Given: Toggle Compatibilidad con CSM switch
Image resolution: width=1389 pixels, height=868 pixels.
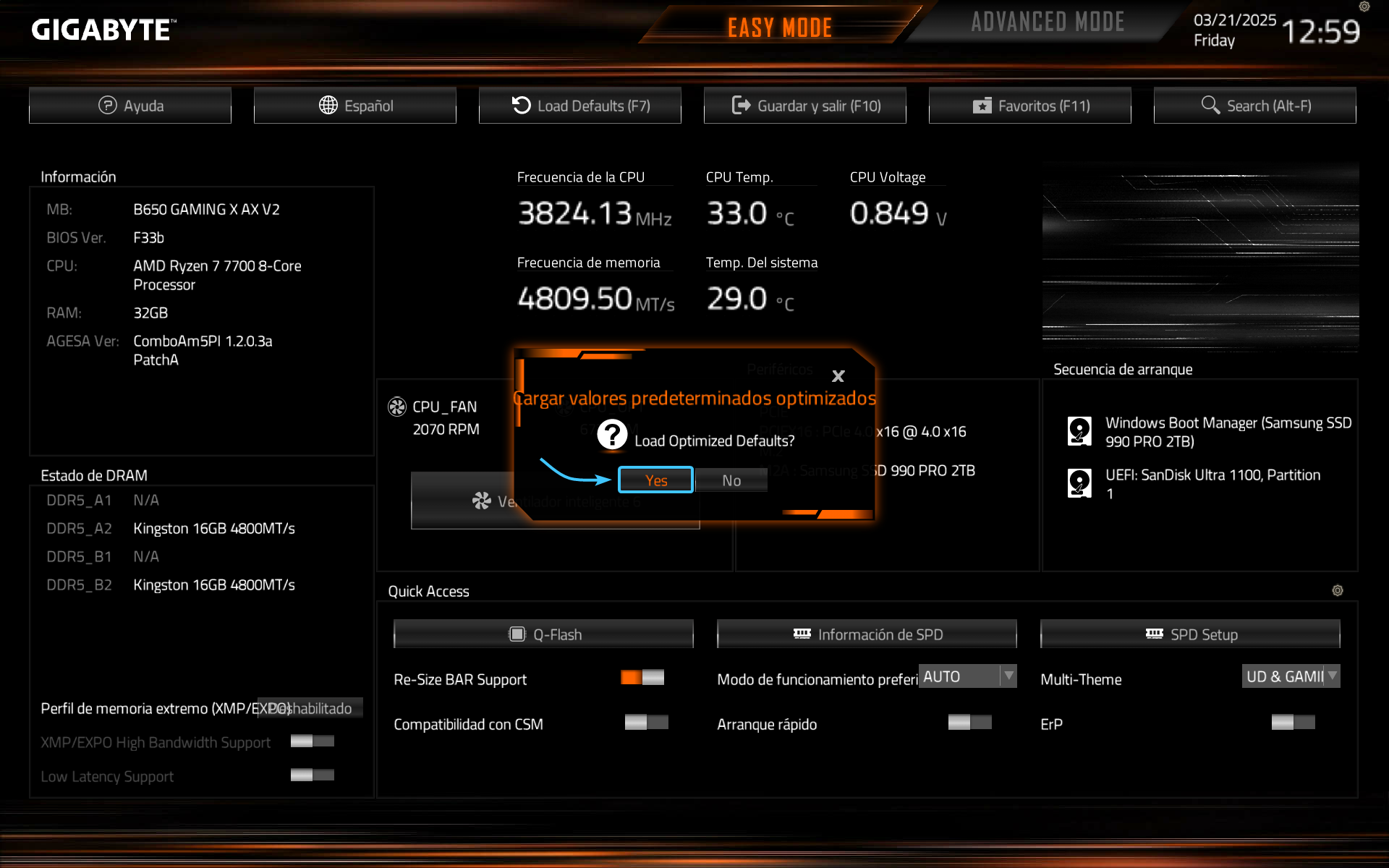Looking at the screenshot, I should point(647,722).
